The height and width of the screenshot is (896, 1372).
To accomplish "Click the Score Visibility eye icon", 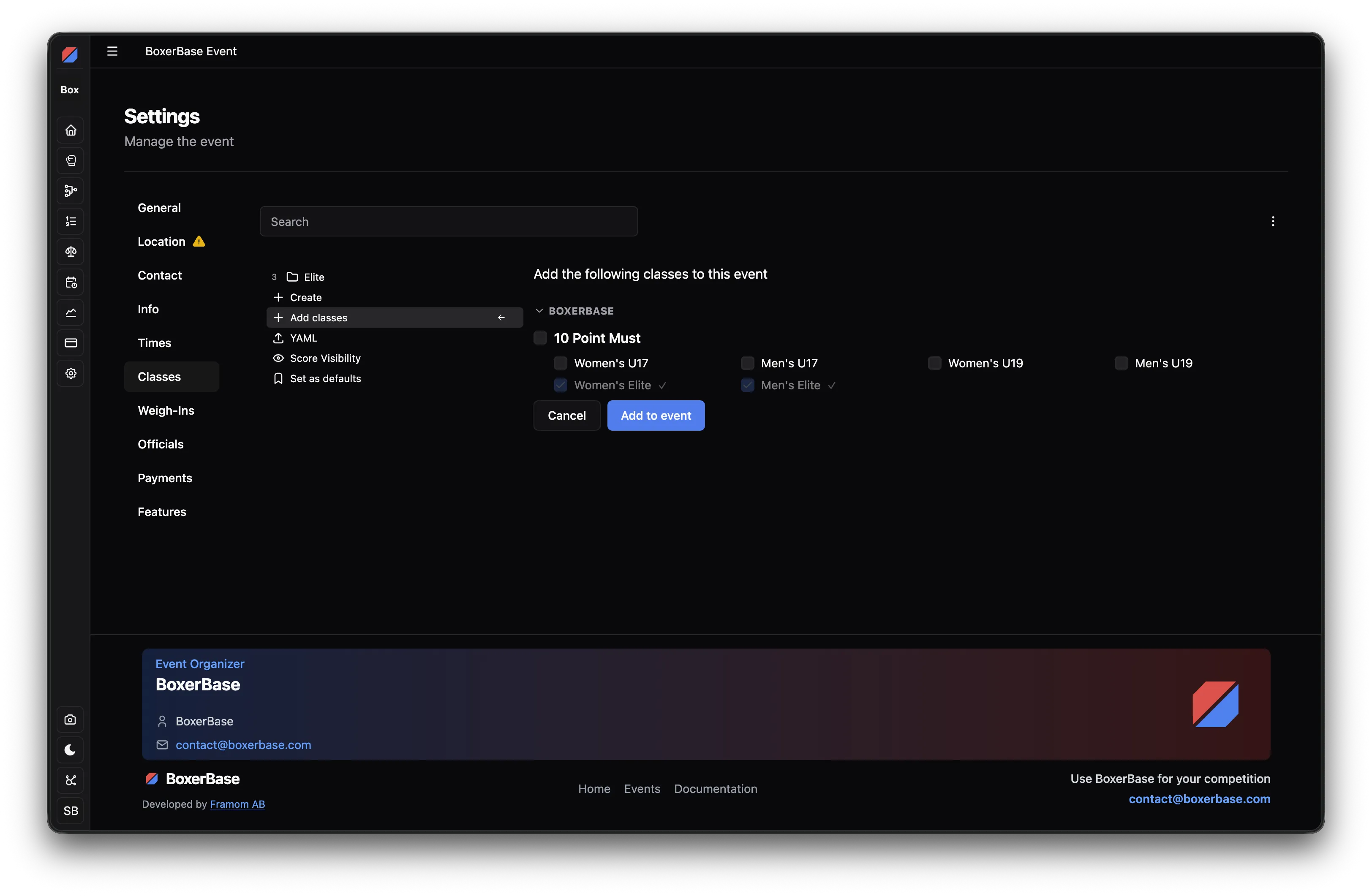I will [278, 358].
